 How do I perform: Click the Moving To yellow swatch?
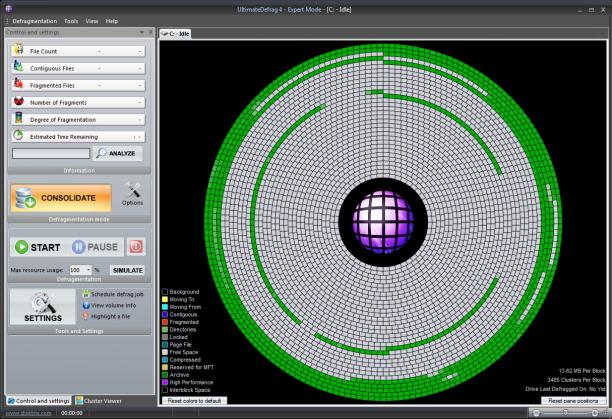coord(165,299)
